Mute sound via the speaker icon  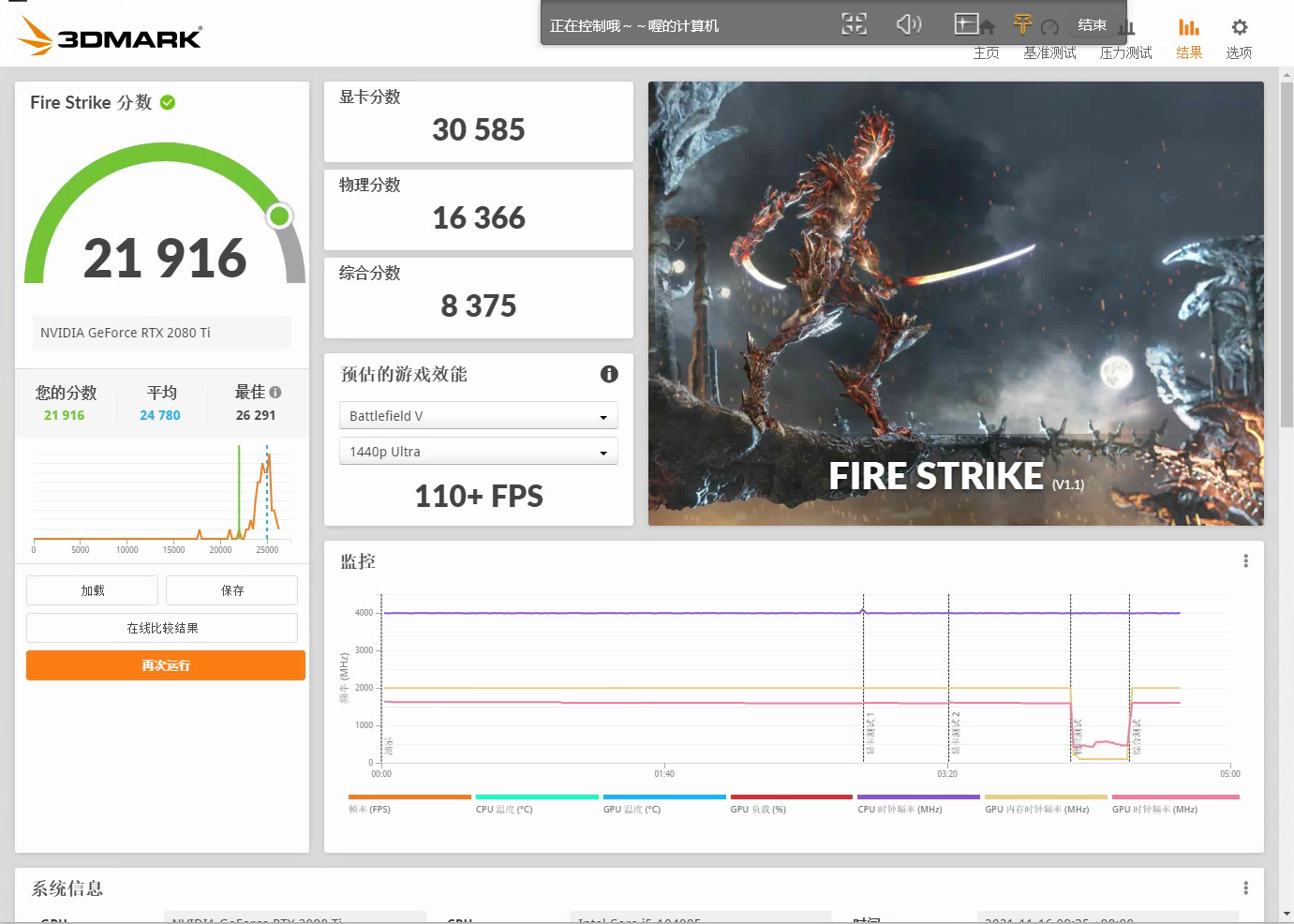(x=908, y=24)
